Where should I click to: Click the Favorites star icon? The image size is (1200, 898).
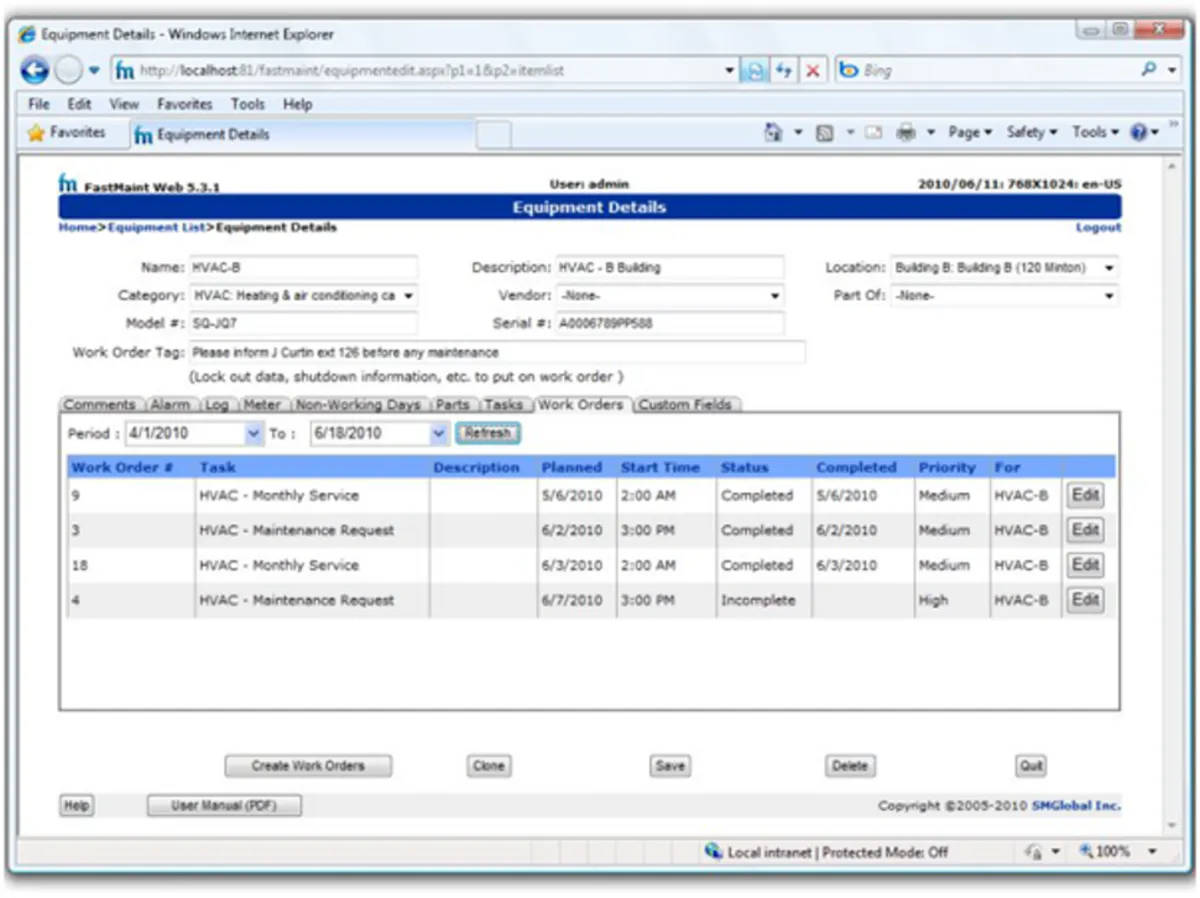point(37,133)
